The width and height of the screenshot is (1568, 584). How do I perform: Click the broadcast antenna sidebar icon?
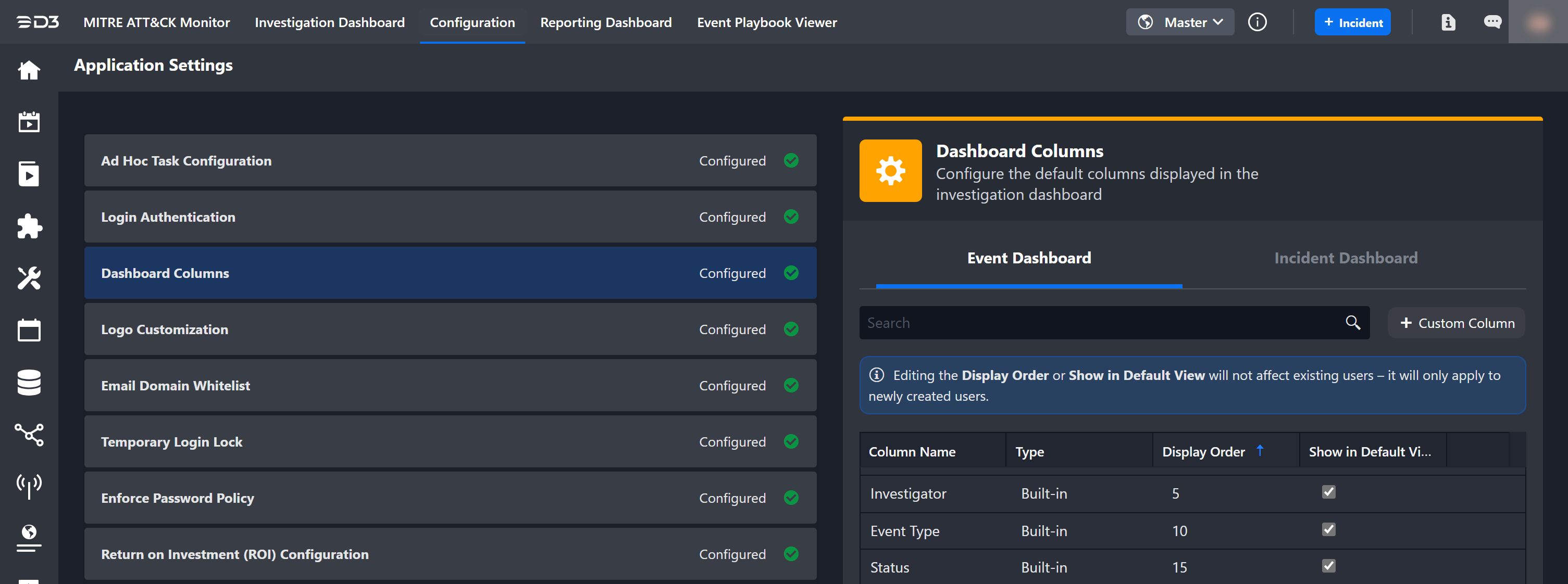[29, 486]
